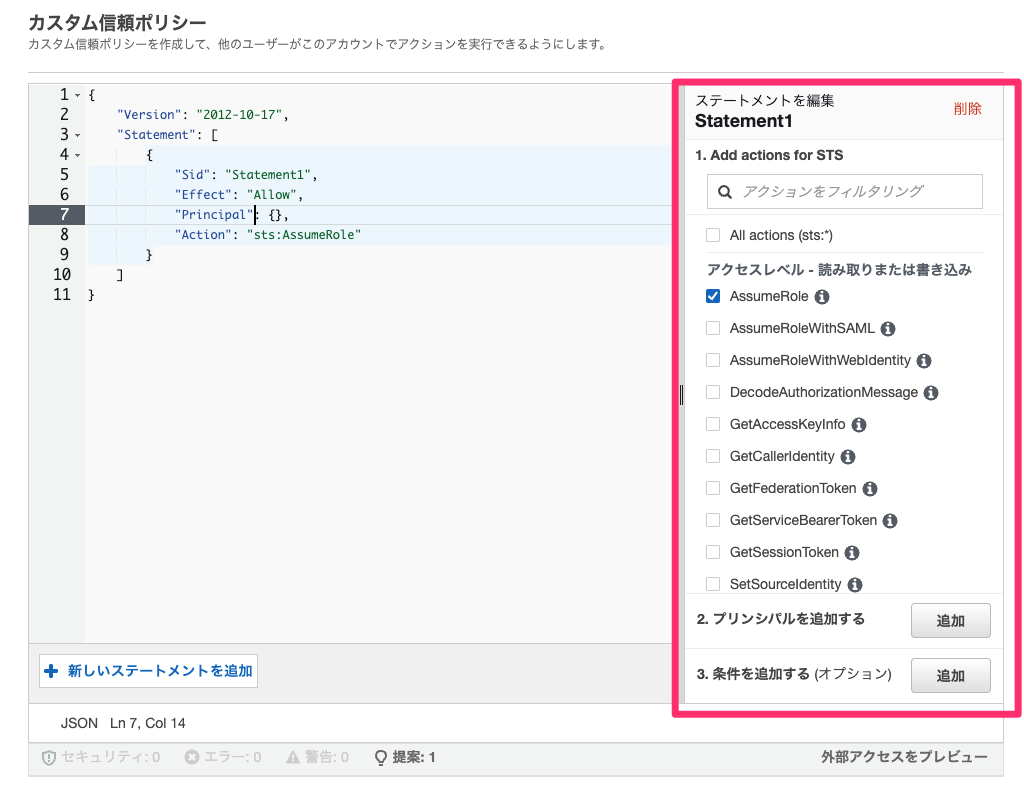Enable the AssumeRoleWithSAML checkbox
Image resolution: width=1024 pixels, height=790 pixels.
click(x=713, y=328)
